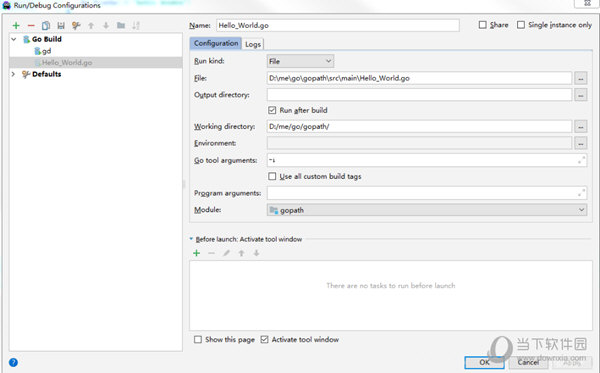Click the Environment field
Image resolution: width=600 pixels, height=373 pixels.
coord(419,143)
